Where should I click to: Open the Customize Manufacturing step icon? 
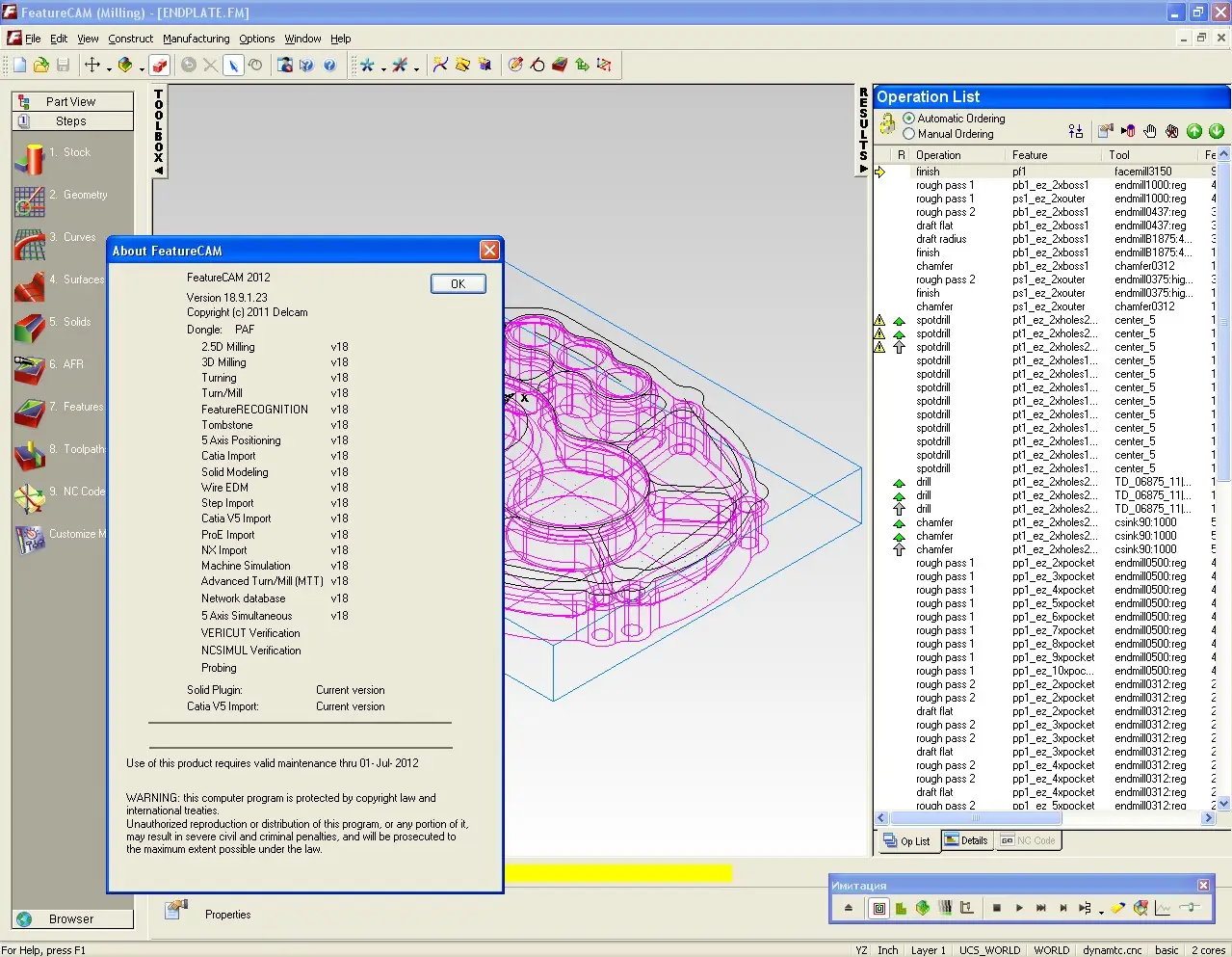[29, 541]
